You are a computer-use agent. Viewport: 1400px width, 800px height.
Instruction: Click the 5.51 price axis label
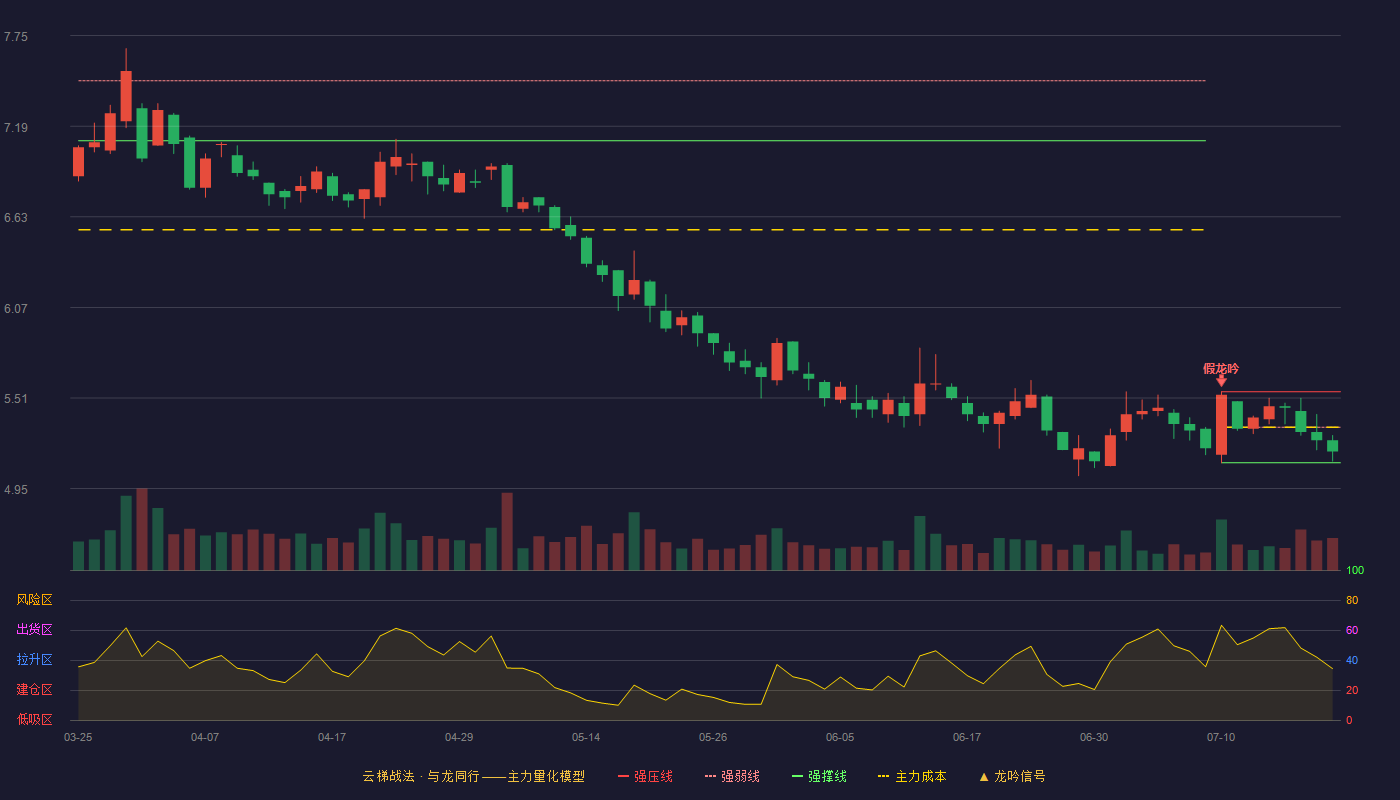pyautogui.click(x=16, y=399)
